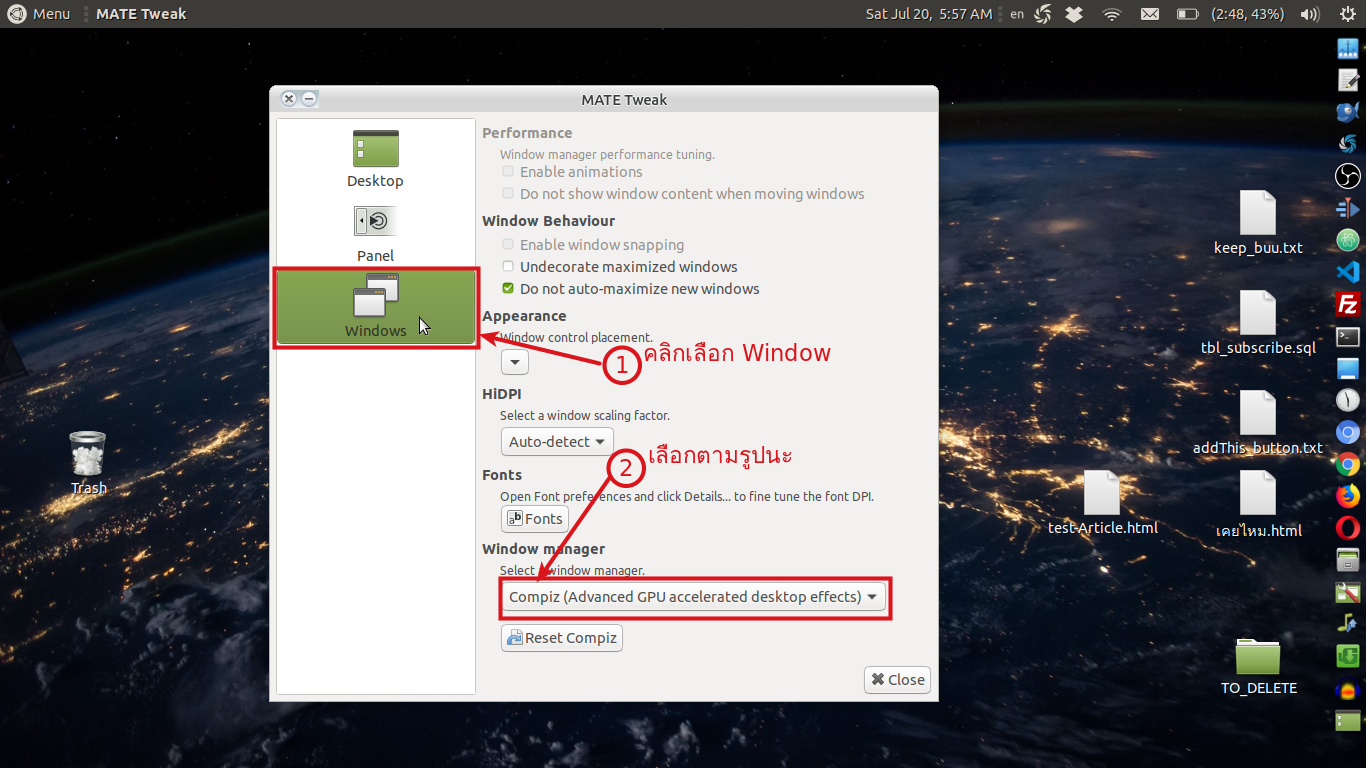Select addThis_button.txt desktop file
This screenshot has width=1366, height=768.
(1258, 423)
